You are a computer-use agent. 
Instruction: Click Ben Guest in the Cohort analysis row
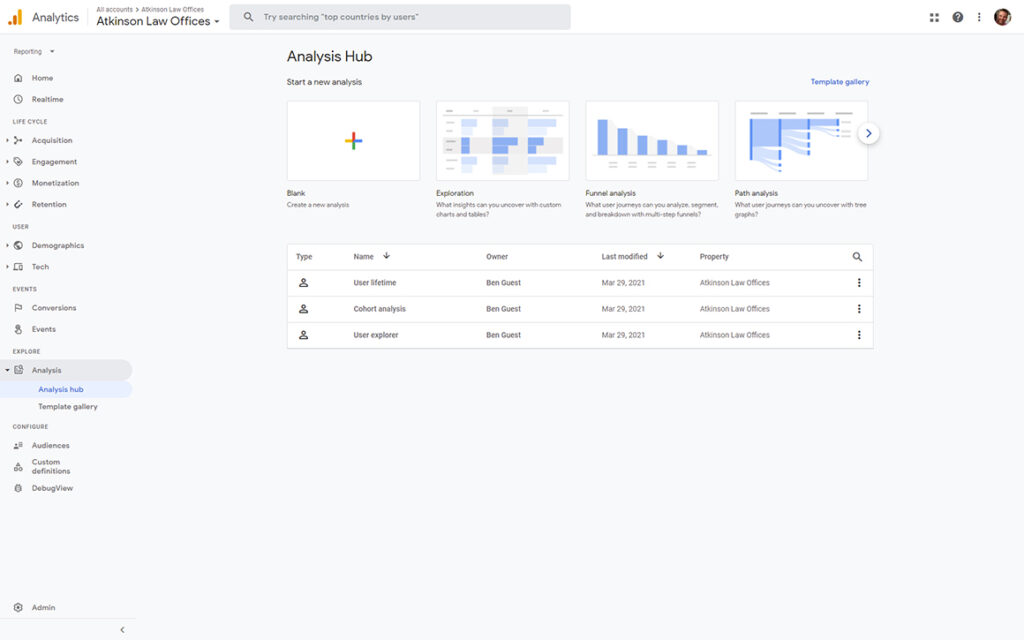504,309
